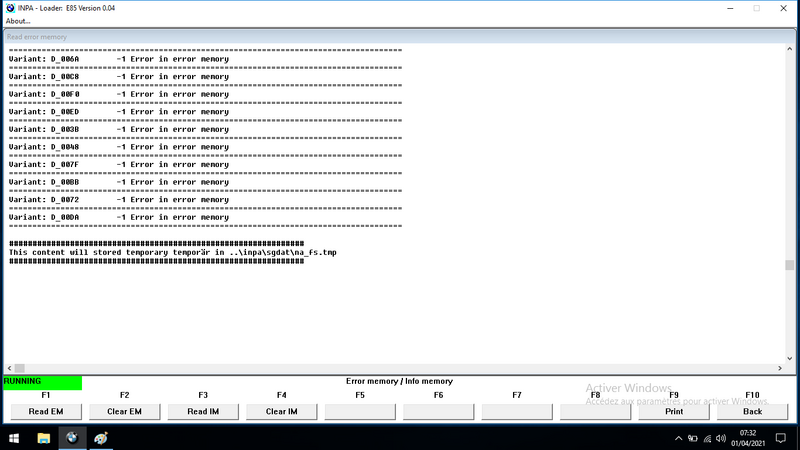Screen dimensions: 800x450
Task: Click the BMW INPA taskbar icon
Action: (72, 438)
